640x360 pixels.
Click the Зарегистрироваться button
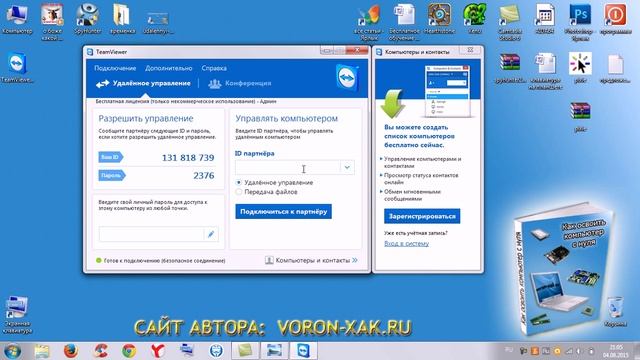pyautogui.click(x=422, y=216)
